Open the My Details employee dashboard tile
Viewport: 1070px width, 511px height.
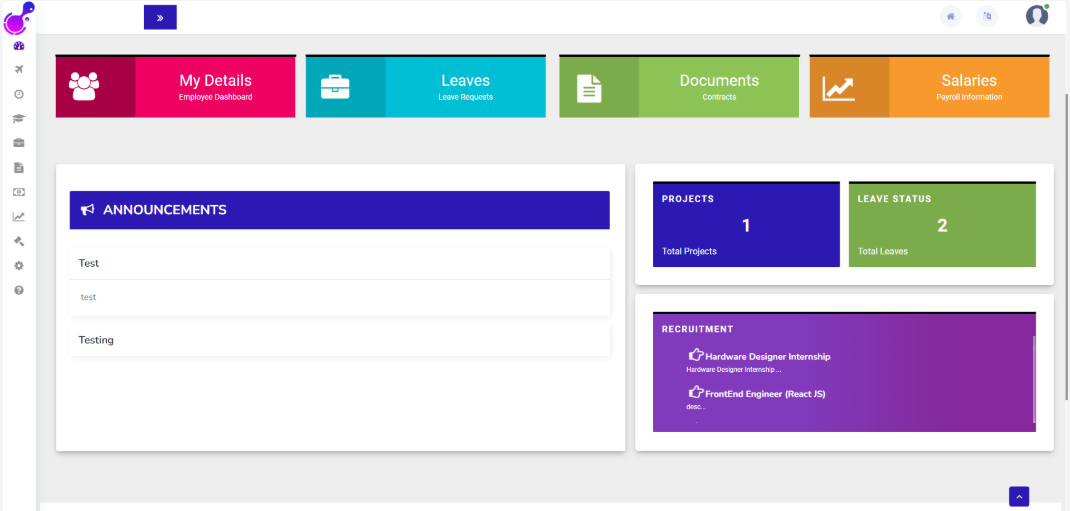pos(175,87)
